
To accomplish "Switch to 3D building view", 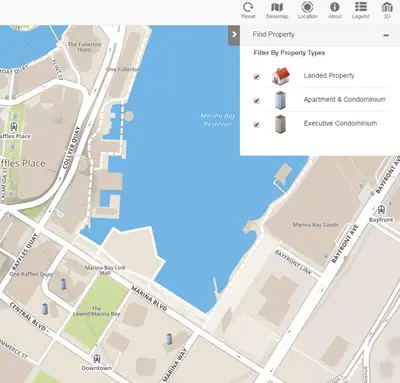I will (x=387, y=10).
